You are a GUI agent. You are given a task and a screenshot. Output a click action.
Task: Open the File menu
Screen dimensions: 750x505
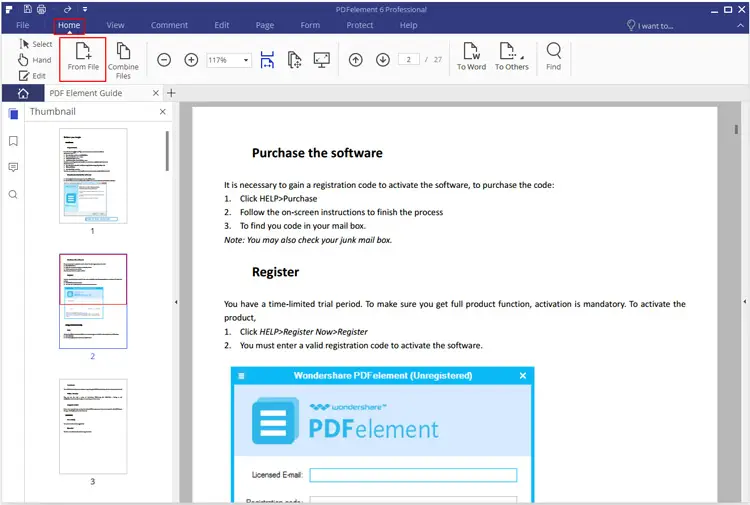coord(22,25)
